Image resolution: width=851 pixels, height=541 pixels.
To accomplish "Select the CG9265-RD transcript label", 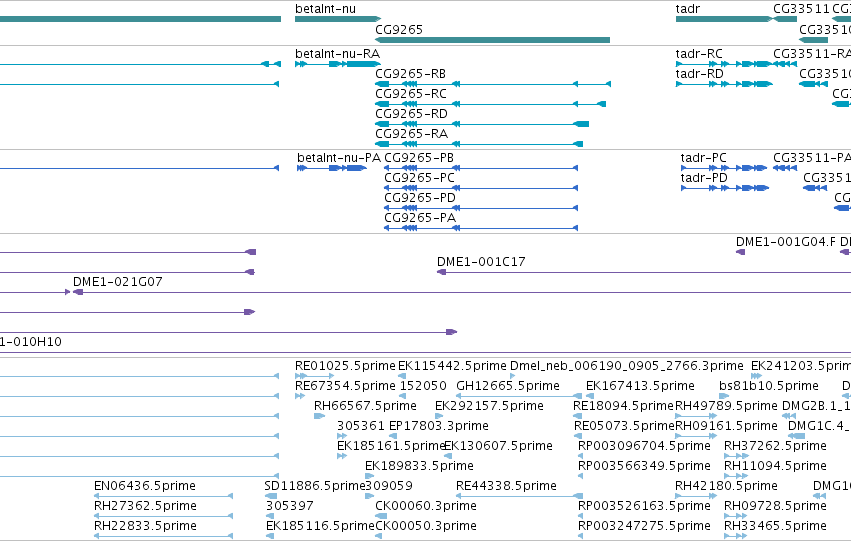I will click(411, 114).
